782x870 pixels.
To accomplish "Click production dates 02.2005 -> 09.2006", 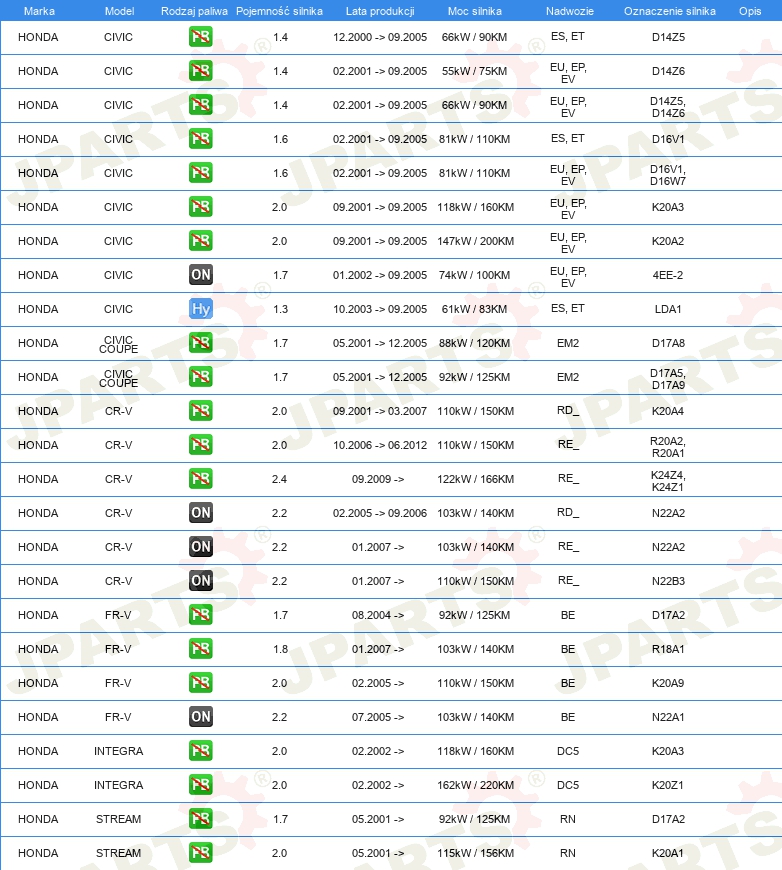I will [380, 513].
